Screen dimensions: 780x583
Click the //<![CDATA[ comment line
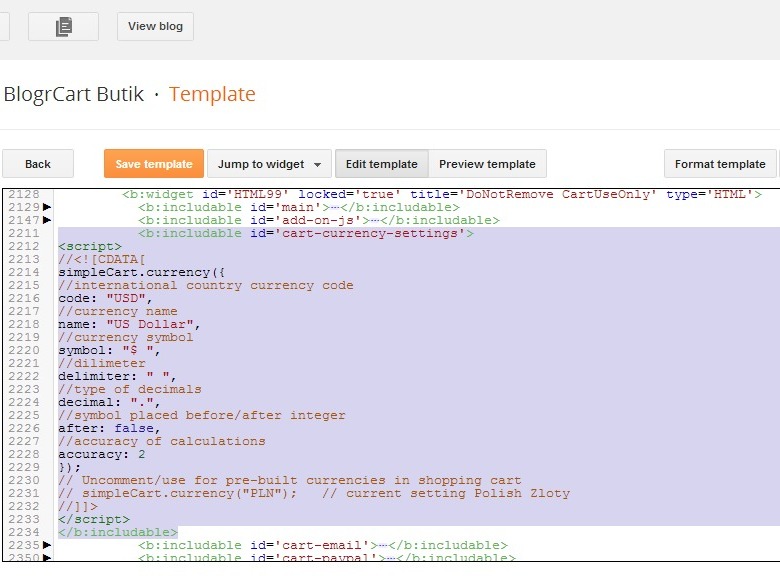pos(101,259)
